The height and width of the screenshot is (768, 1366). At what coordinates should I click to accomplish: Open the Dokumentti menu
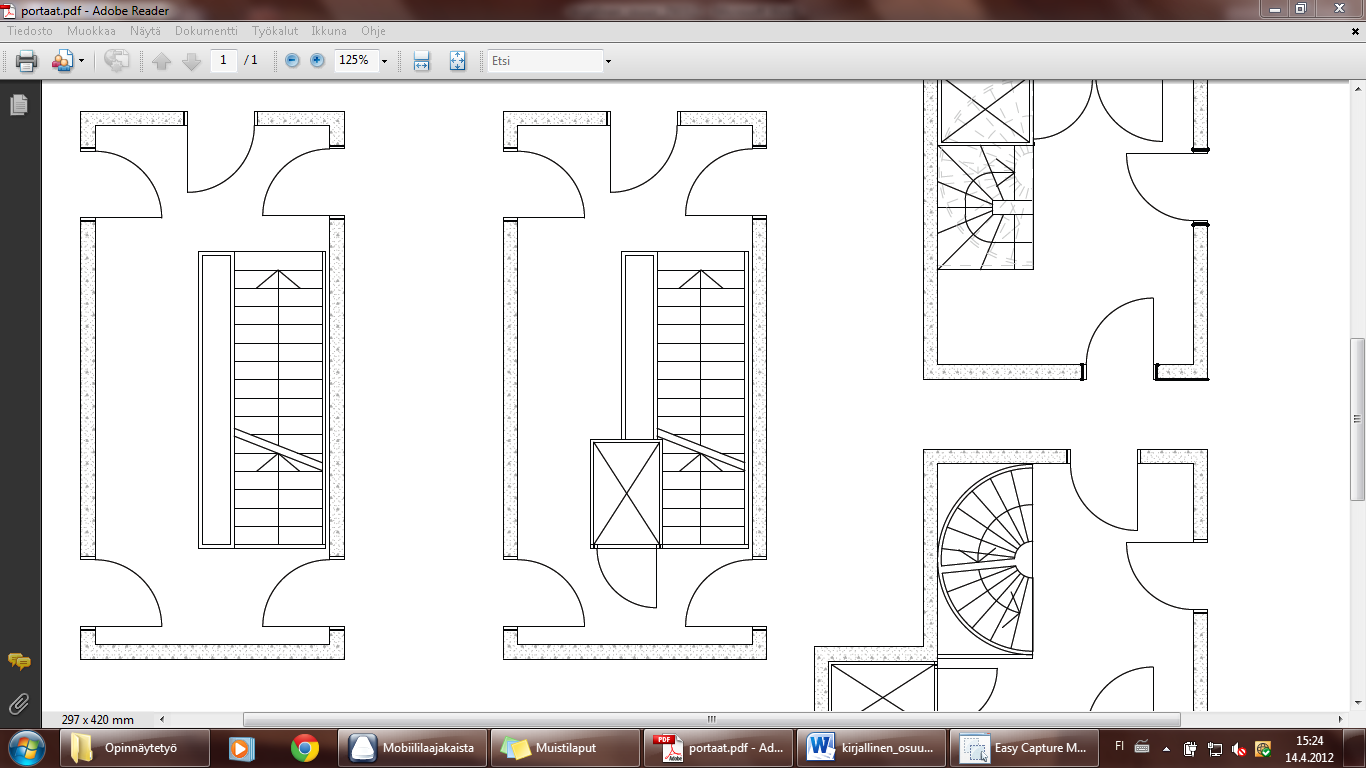click(x=206, y=31)
